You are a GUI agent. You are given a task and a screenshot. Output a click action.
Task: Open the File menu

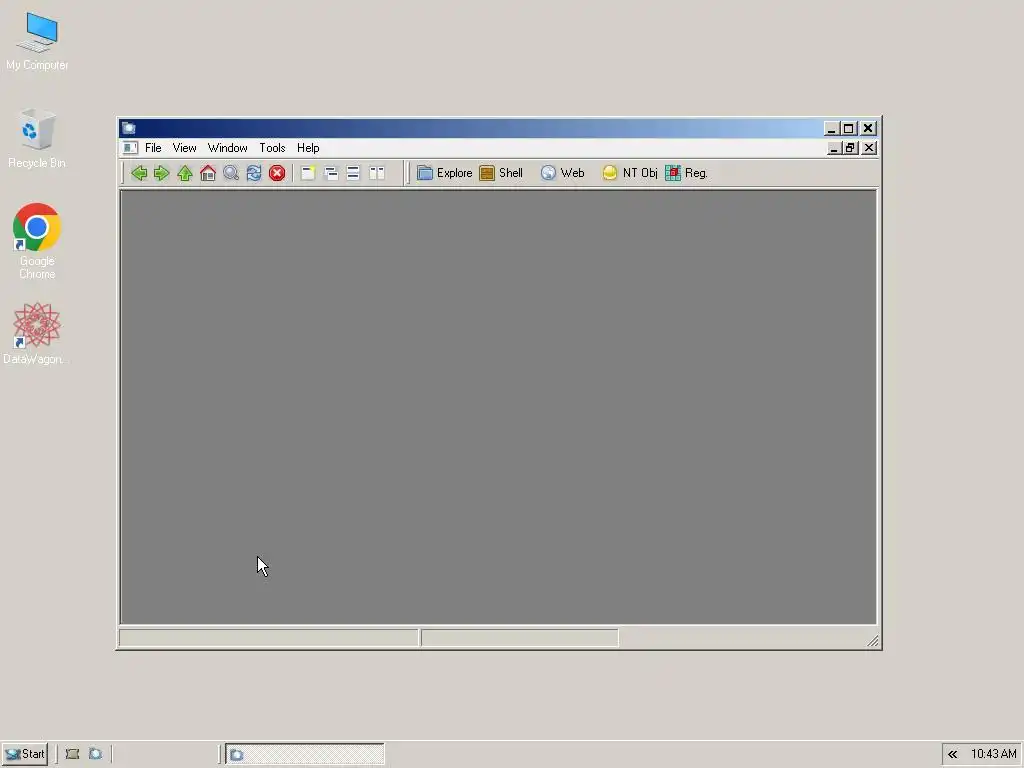[x=153, y=148]
